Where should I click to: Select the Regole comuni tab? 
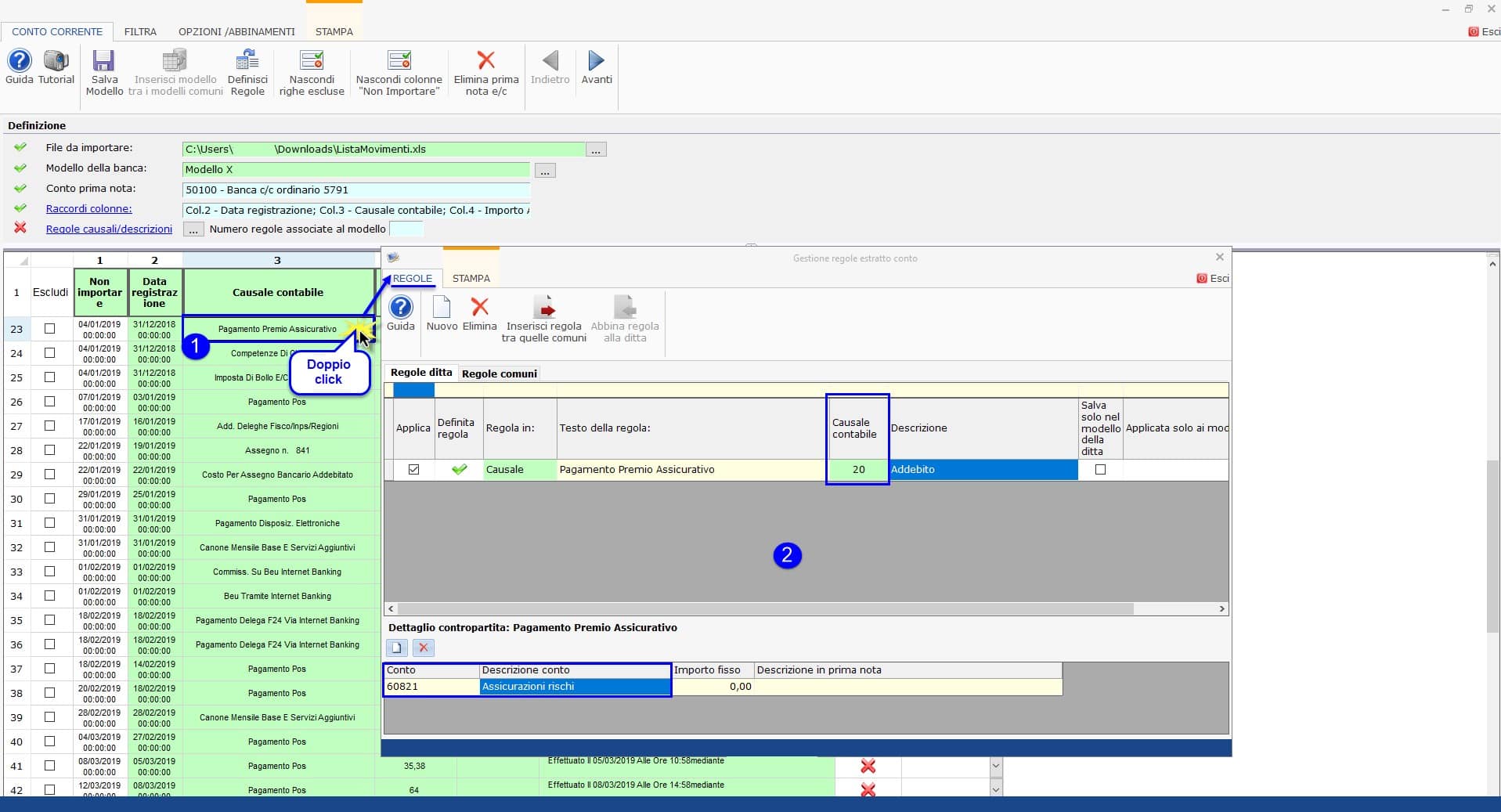(499, 374)
